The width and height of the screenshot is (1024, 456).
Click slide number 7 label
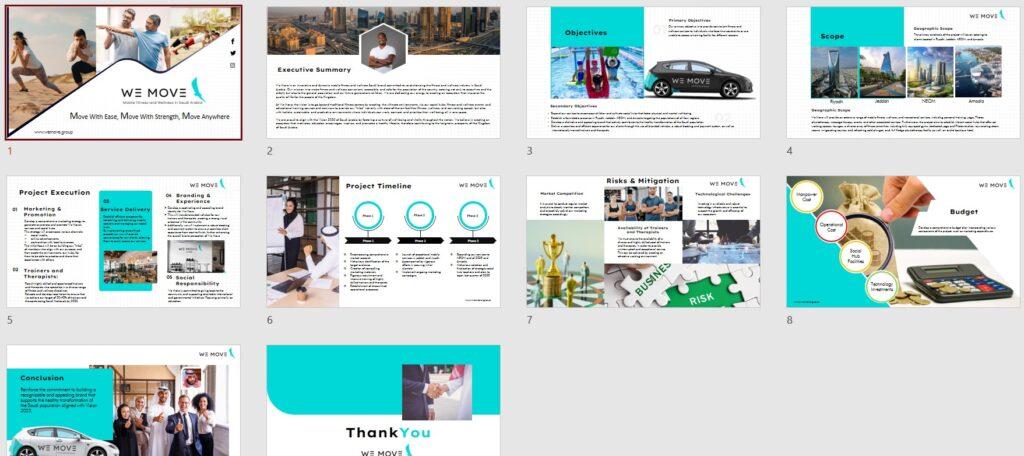point(530,320)
